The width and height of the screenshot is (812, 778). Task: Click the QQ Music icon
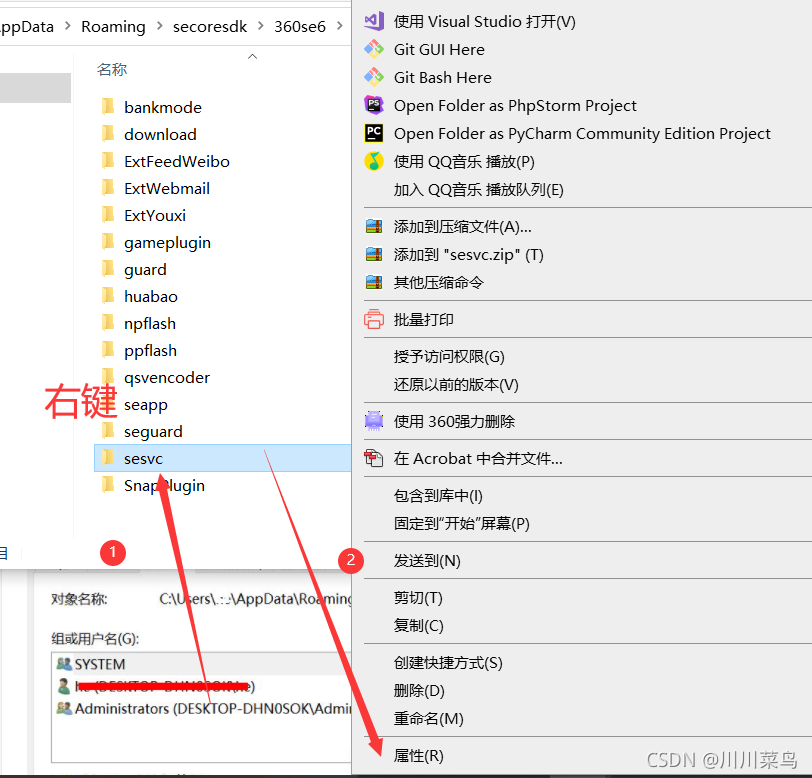374,161
